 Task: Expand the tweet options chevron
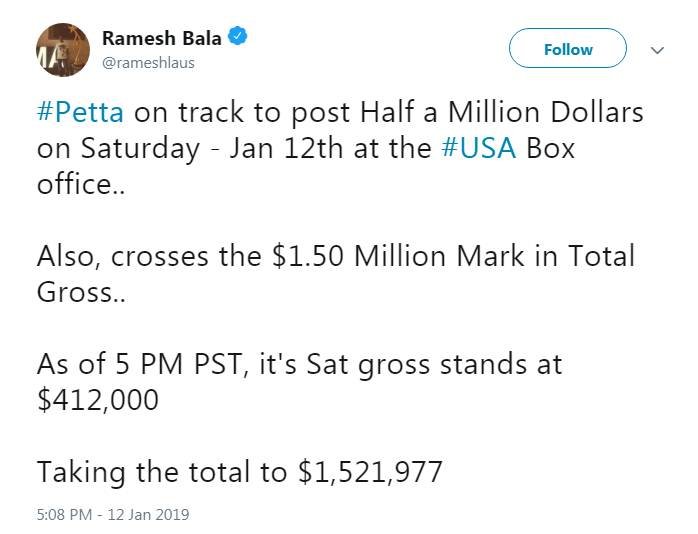tap(657, 50)
